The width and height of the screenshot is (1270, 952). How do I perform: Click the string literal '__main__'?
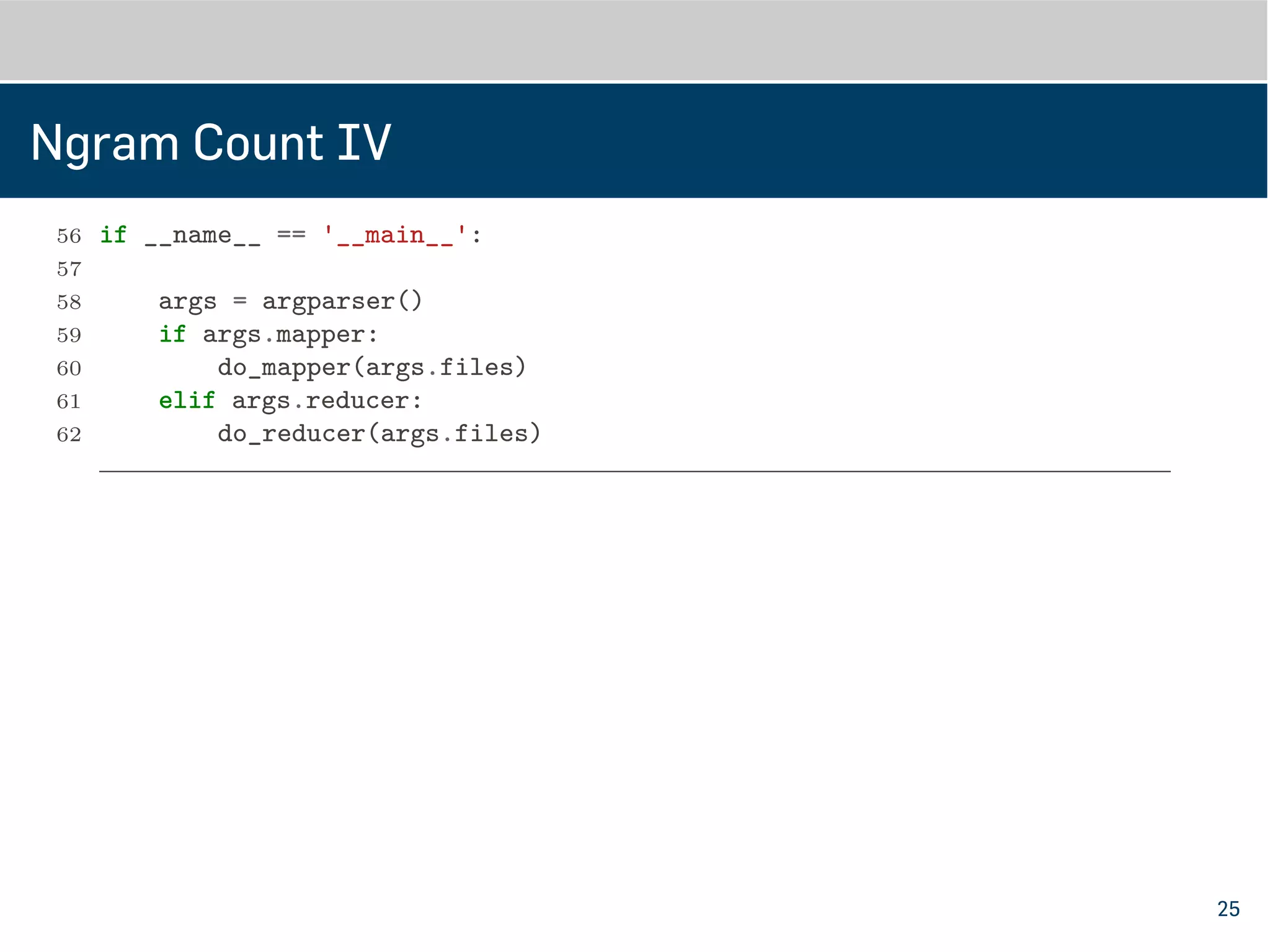395,236
